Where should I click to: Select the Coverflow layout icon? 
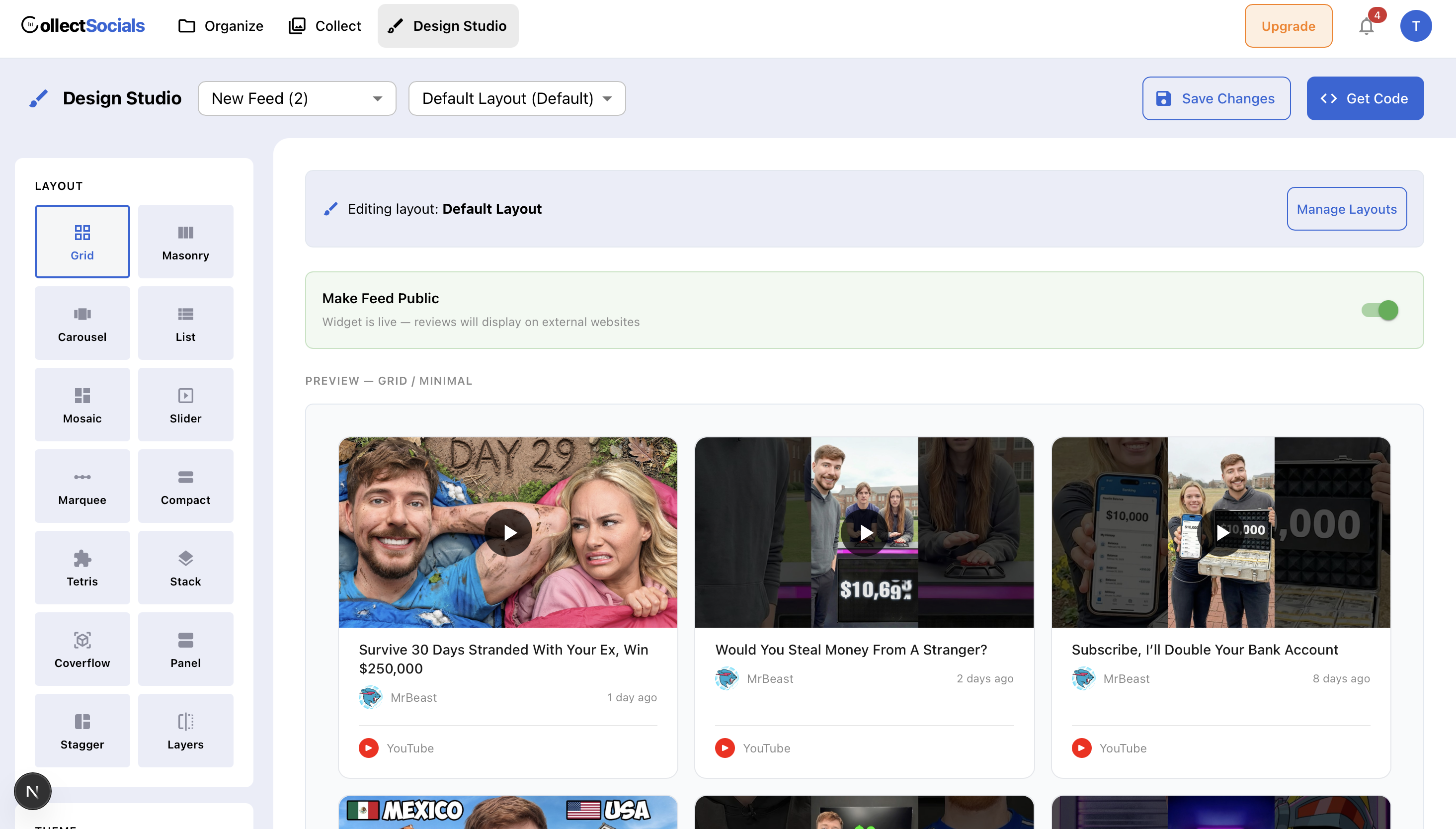(x=82, y=649)
